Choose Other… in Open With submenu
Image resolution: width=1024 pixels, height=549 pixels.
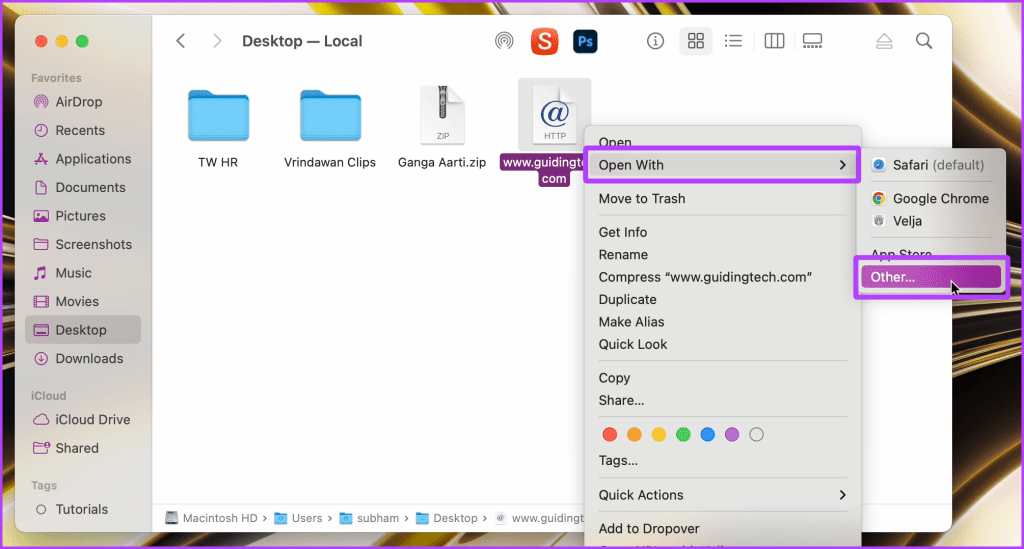(931, 277)
